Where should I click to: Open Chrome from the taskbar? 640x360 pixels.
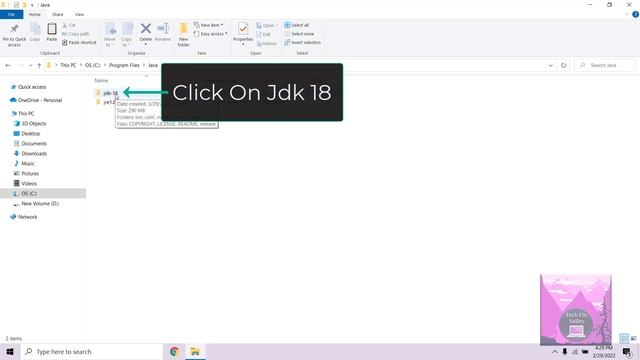pos(175,352)
